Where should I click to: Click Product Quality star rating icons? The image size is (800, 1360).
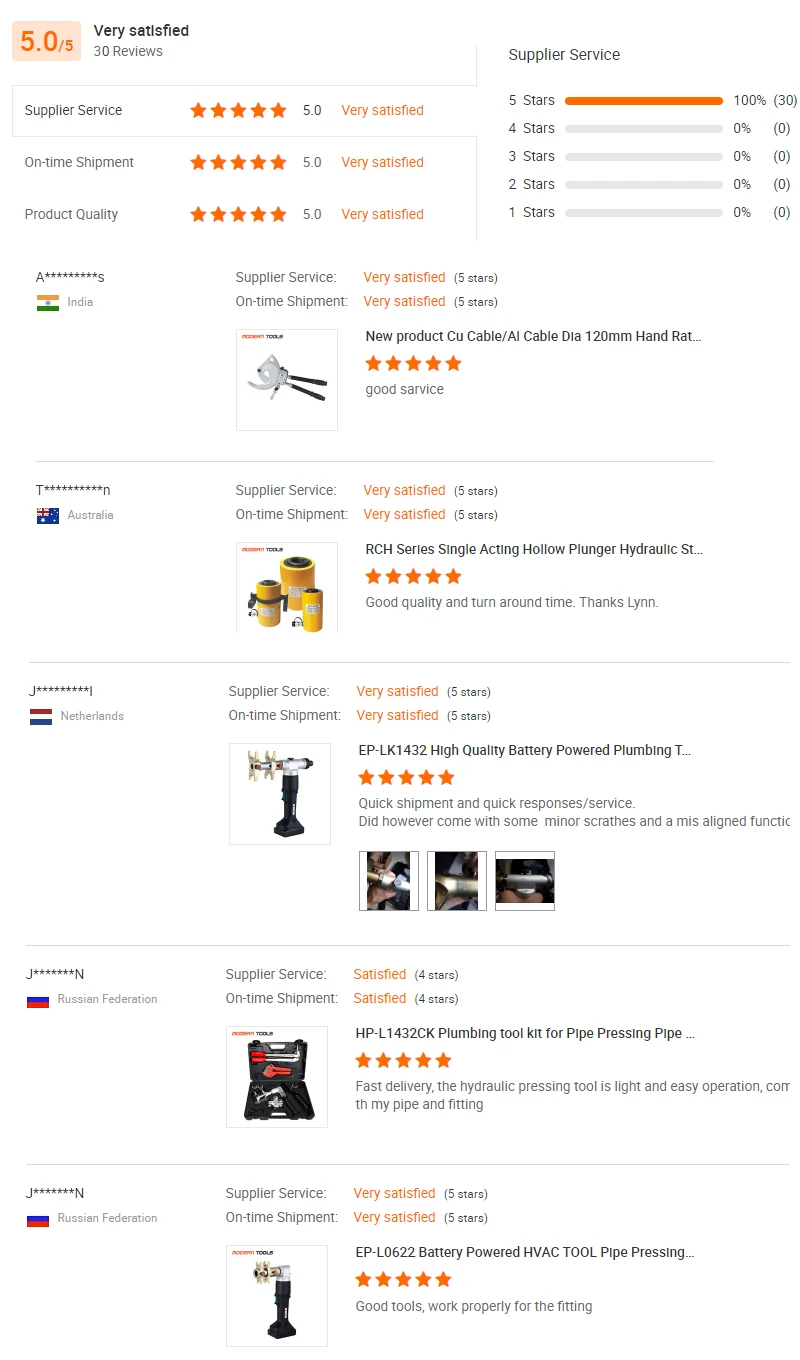coord(238,214)
